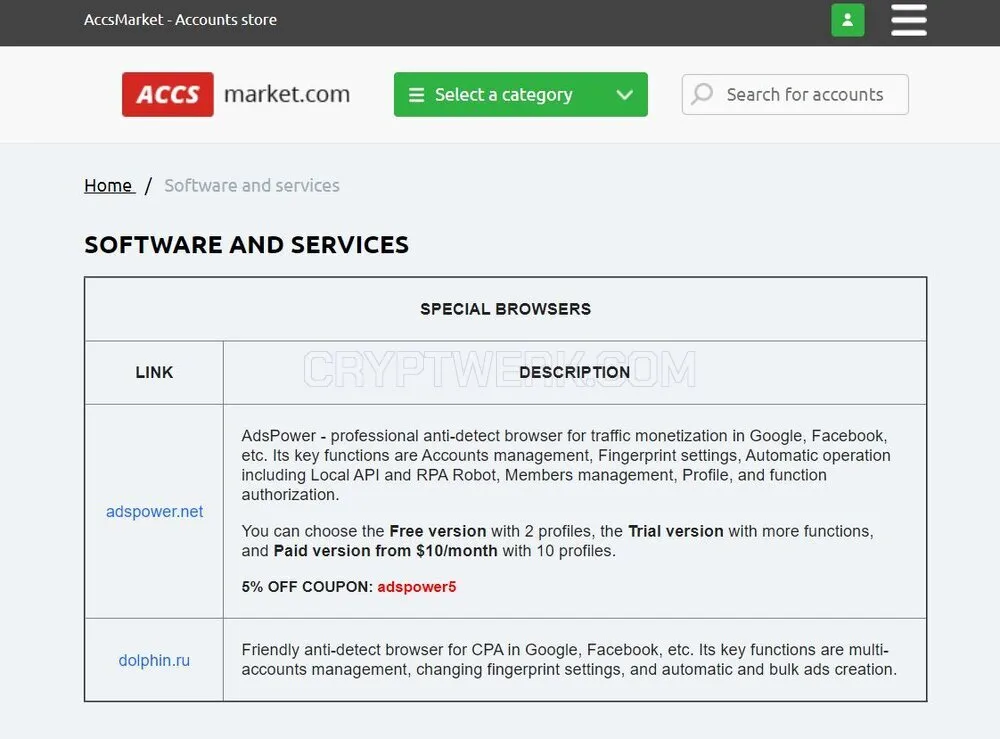This screenshot has width=1000, height=739.
Task: Open the Select a category dropdown
Action: (x=520, y=94)
